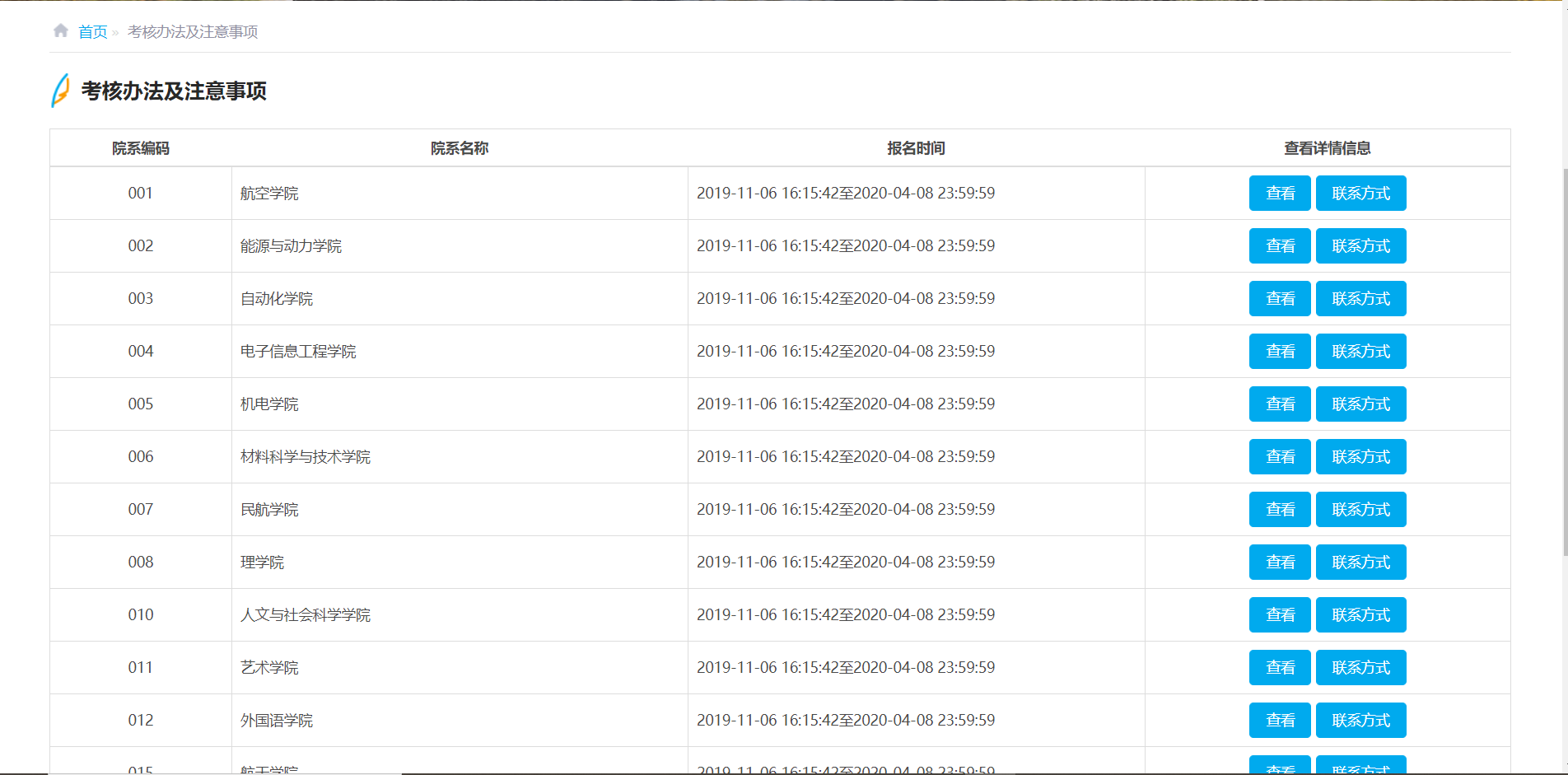View details for 外国语学院

coord(1280,720)
